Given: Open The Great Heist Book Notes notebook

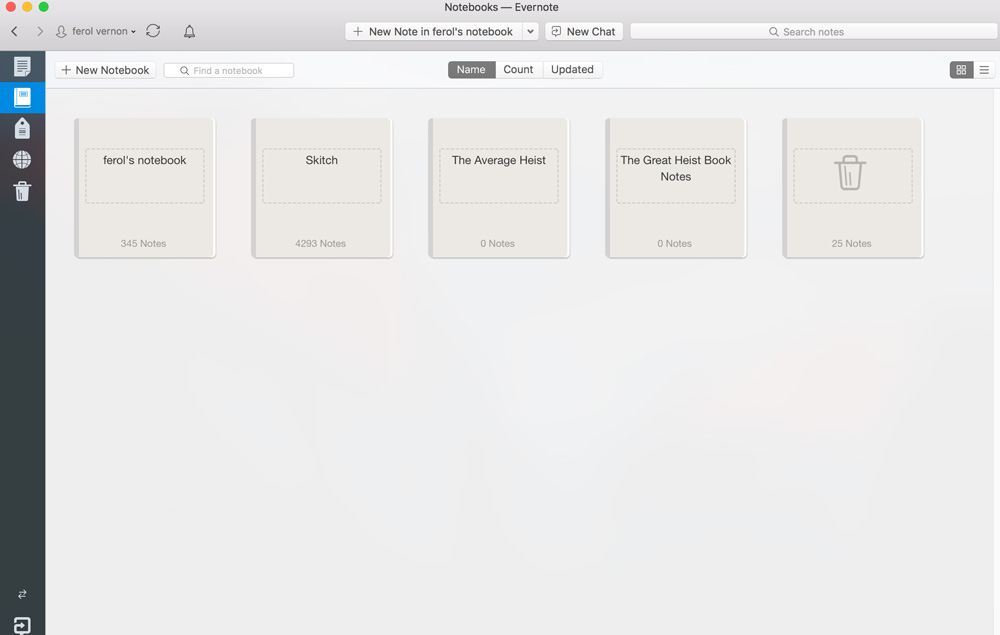Looking at the screenshot, I should tap(676, 188).
